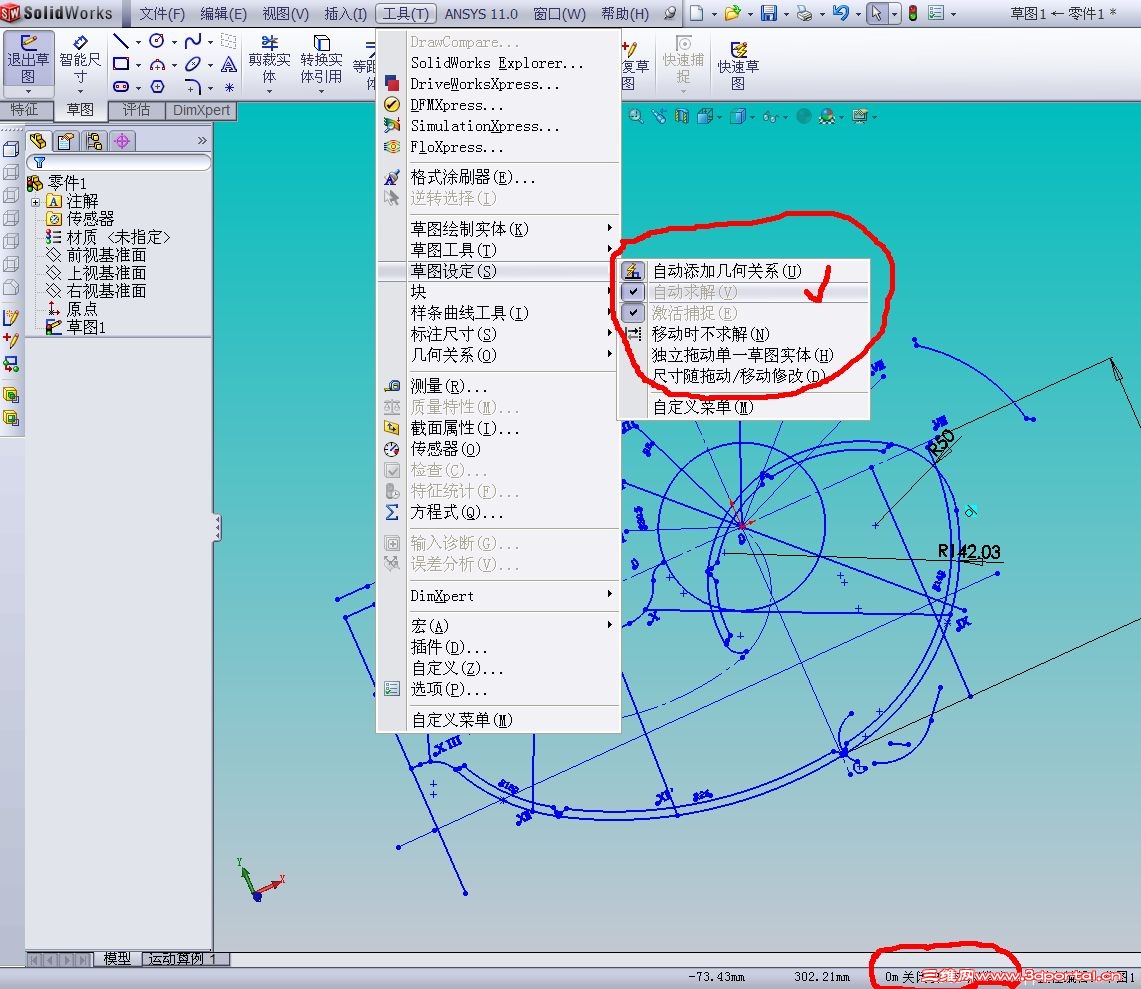The height and width of the screenshot is (989, 1141).
Task: Click Convert Entities (转换实体引用) tool
Action: 321,59
